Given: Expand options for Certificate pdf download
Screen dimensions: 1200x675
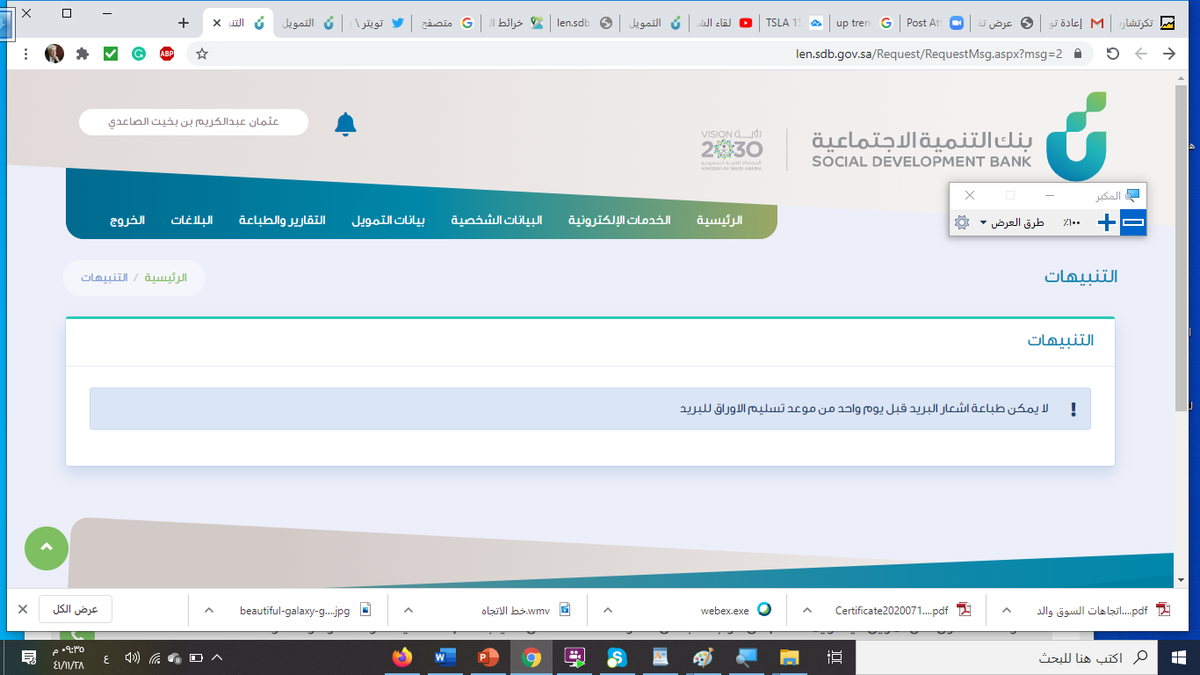Looking at the screenshot, I should [808, 610].
